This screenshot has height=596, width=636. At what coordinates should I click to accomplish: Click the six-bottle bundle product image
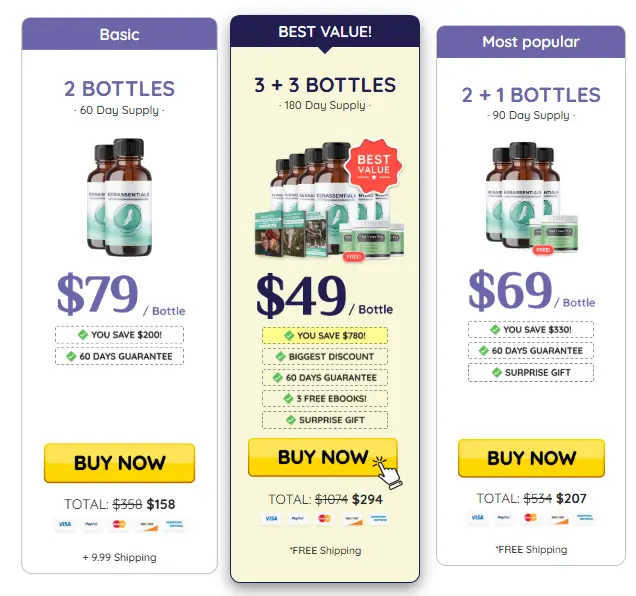329,201
